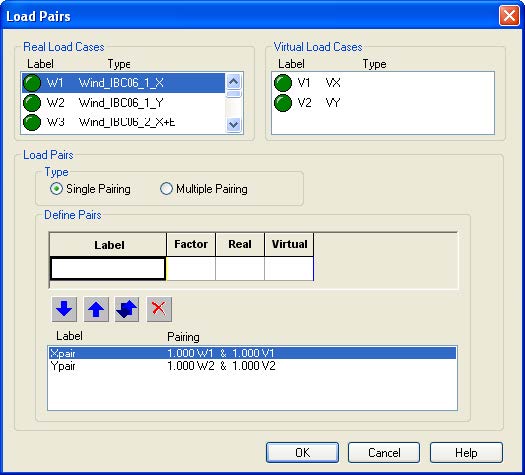
Task: Click the Label input cell in Define Pairs
Action: click(108, 268)
